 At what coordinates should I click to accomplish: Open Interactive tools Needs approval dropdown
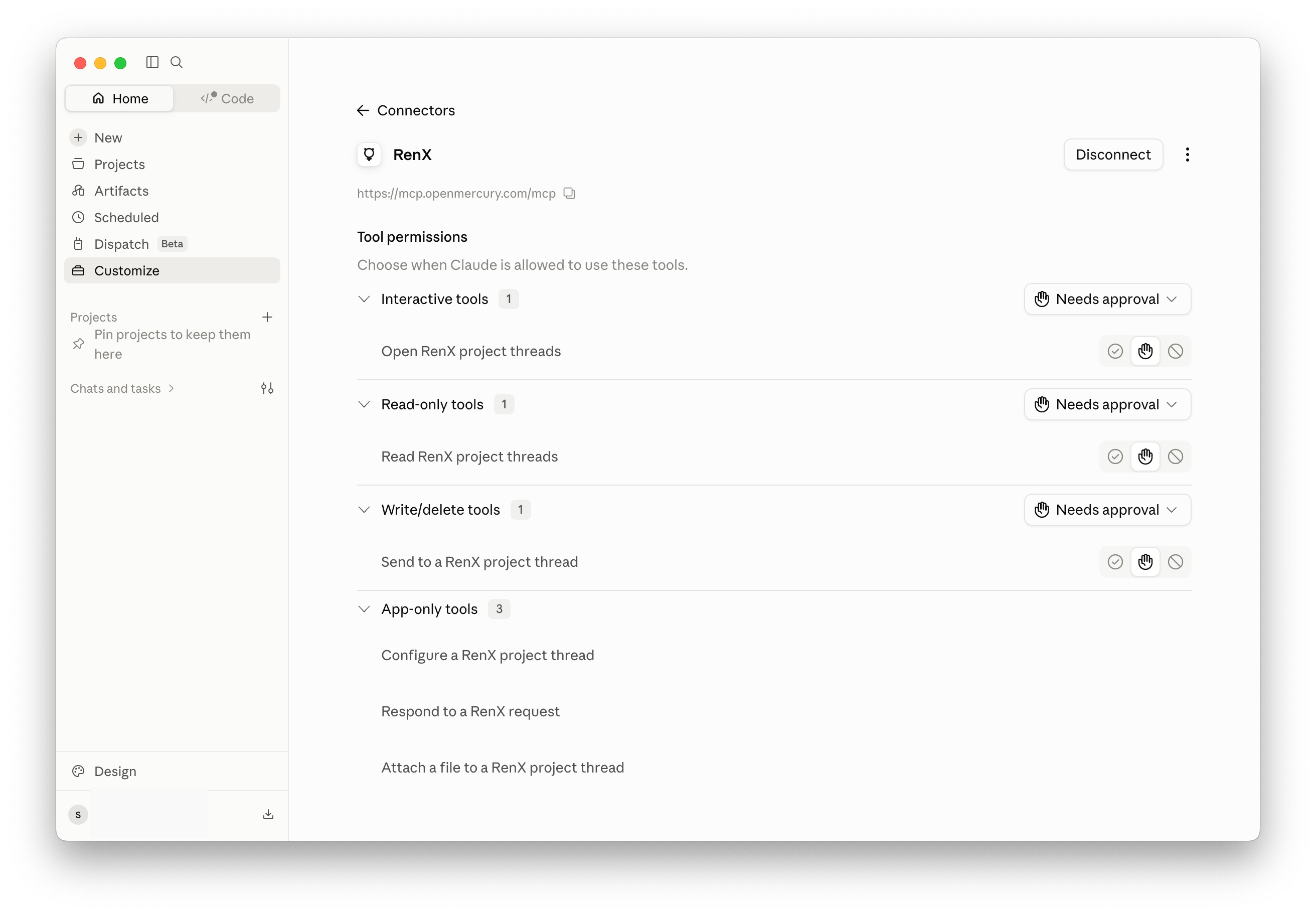[x=1107, y=299]
